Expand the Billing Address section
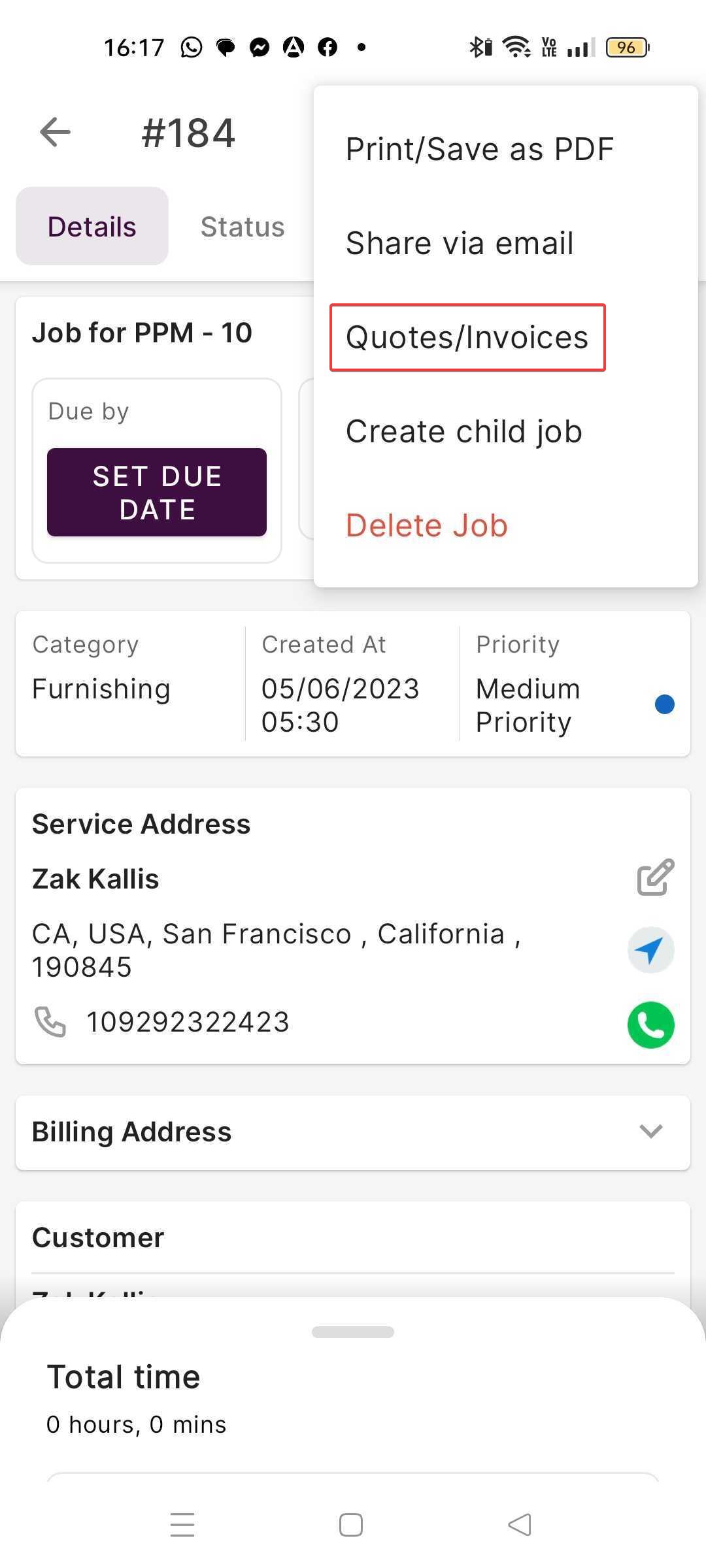Screen dimensions: 706x1568 [650, 1132]
